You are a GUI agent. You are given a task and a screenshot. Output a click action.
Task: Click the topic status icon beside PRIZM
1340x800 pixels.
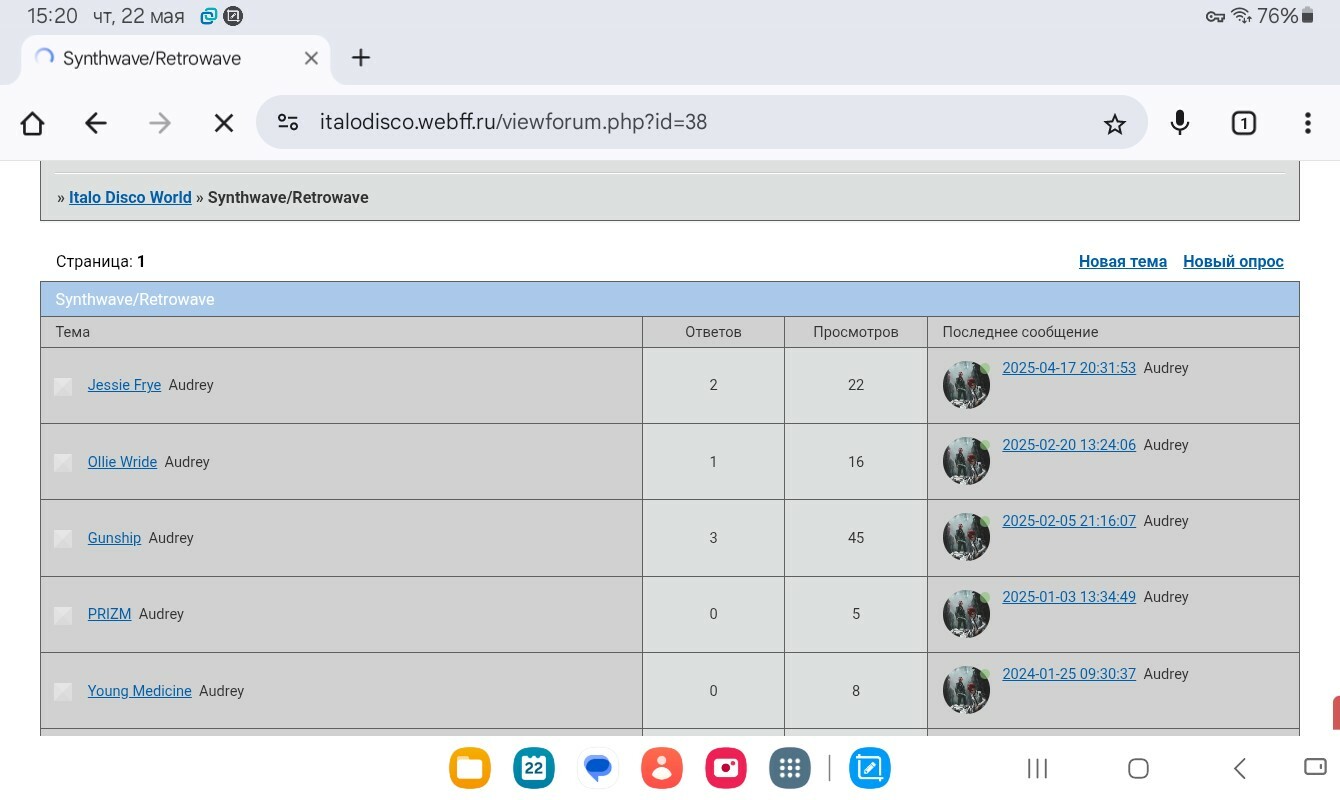coord(63,615)
